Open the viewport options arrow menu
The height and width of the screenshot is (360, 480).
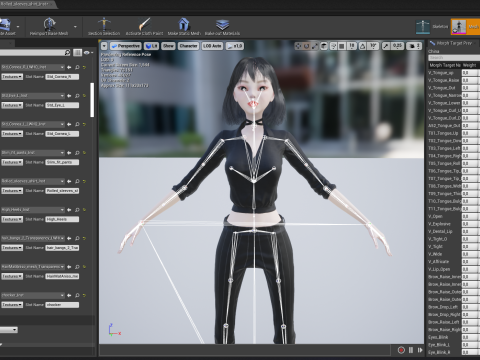(x=104, y=46)
